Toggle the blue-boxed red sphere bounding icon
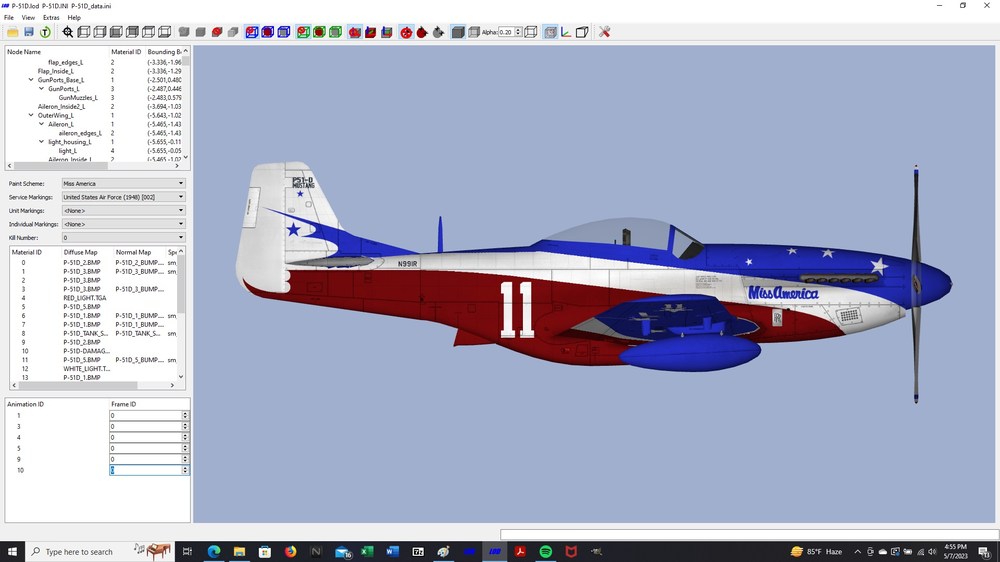Screen dimensions: 1000x562 click(x=252, y=32)
